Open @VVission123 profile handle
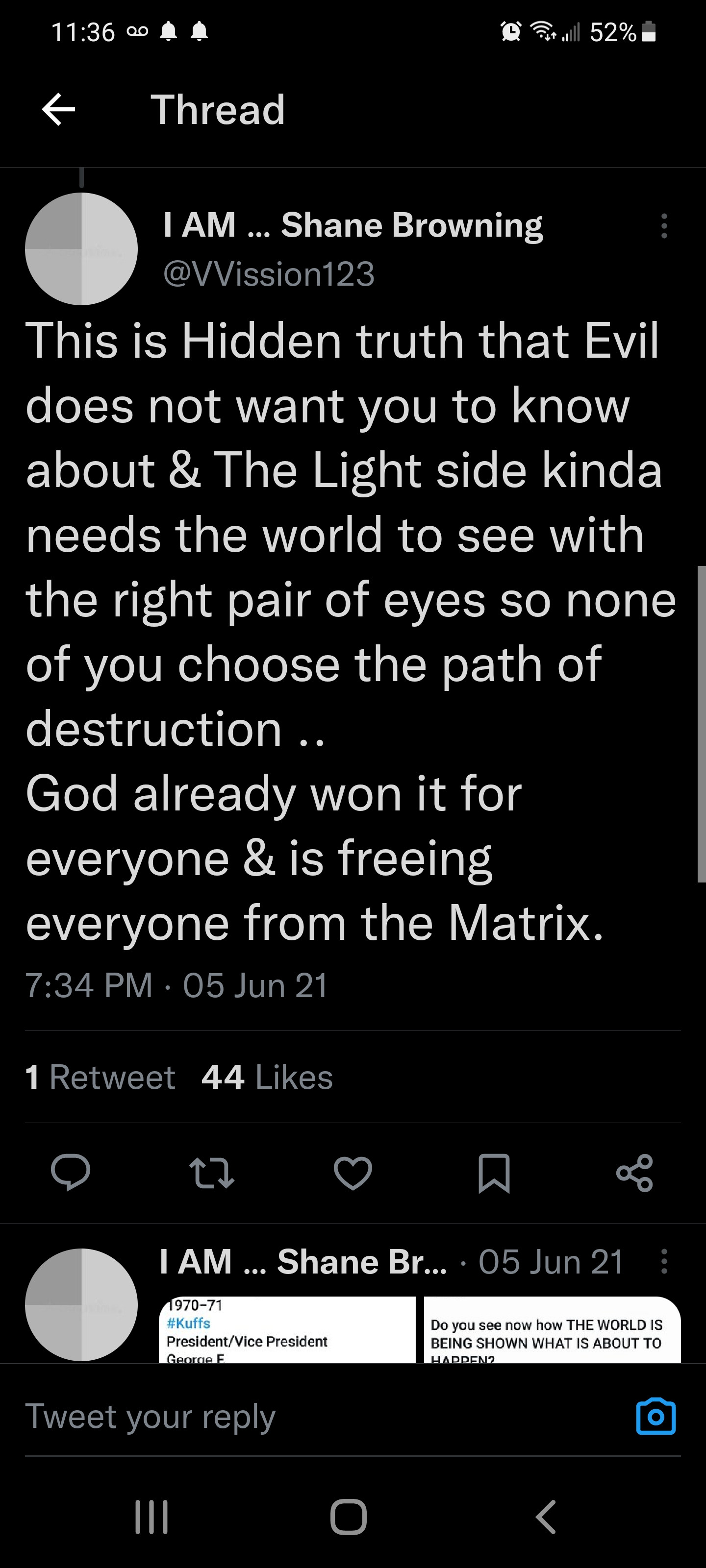Screen dimensions: 706x1568 pyautogui.click(x=269, y=274)
